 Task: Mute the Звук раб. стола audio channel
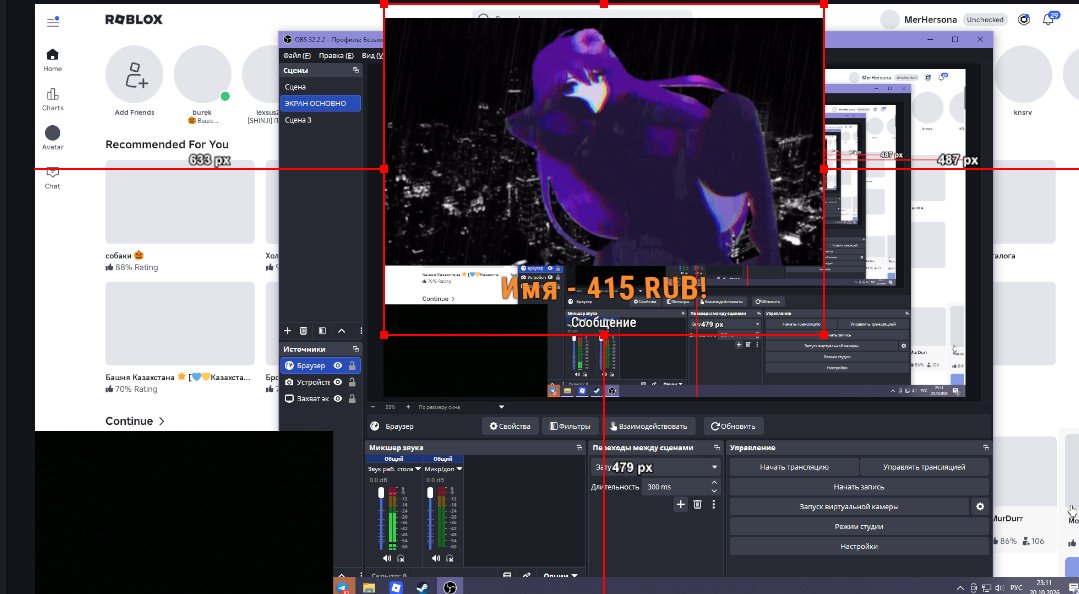pyautogui.click(x=386, y=558)
